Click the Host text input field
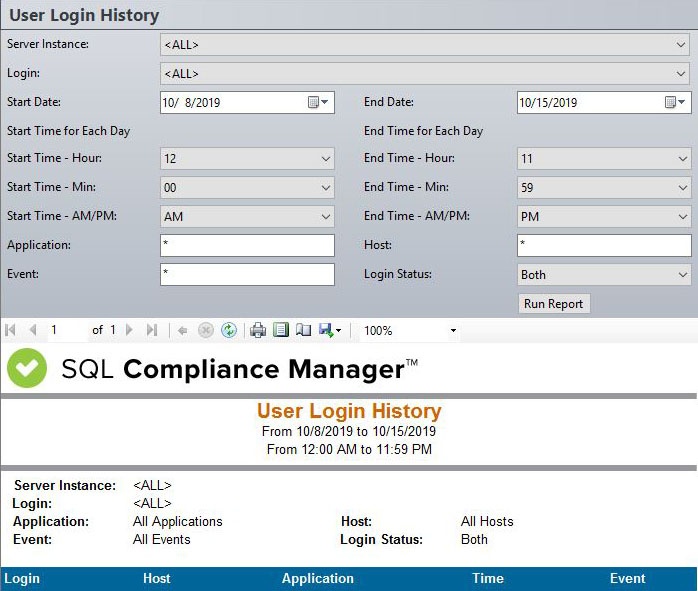Screen dimensions: 698x591 [603, 245]
